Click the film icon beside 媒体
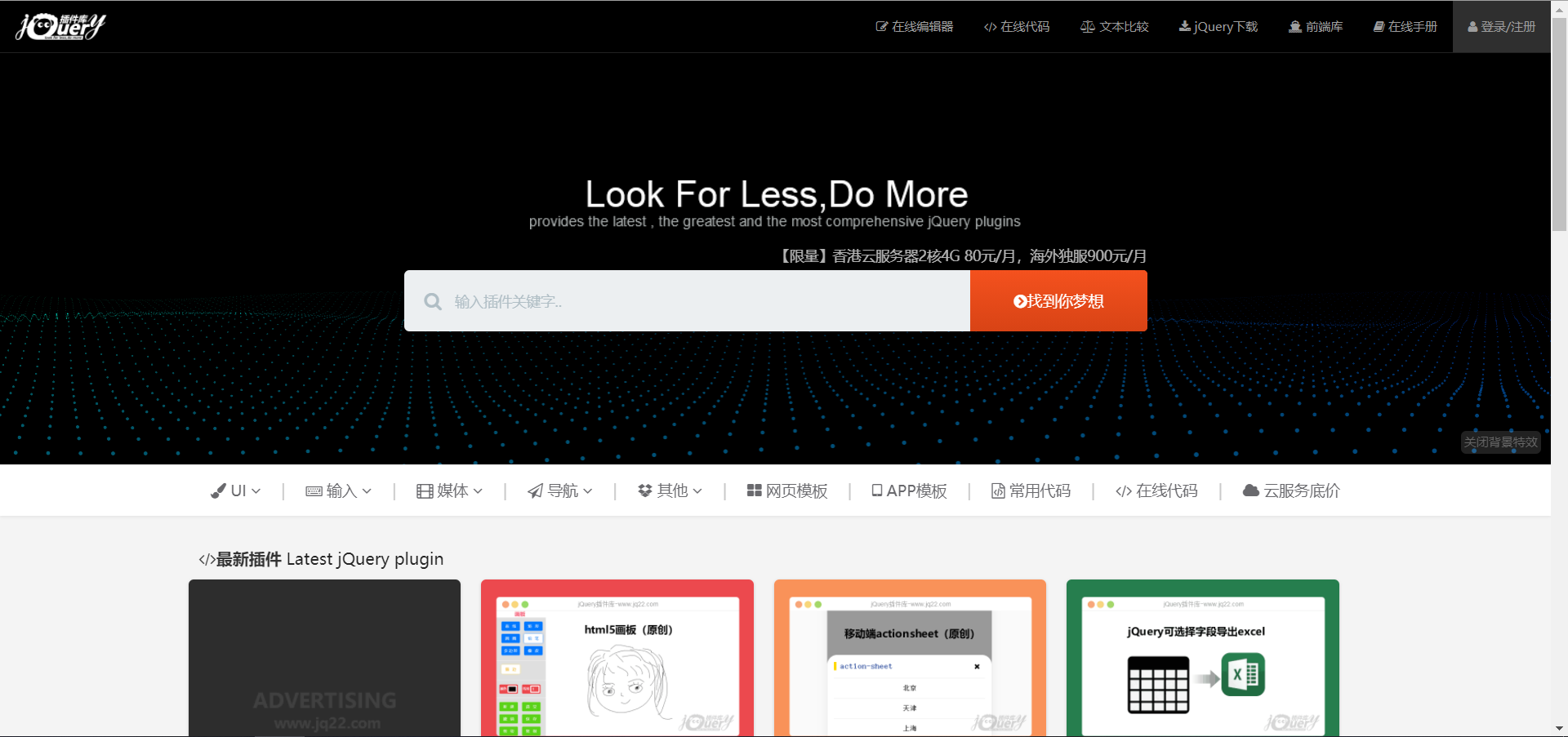Viewport: 1568px width, 737px height. coord(425,491)
